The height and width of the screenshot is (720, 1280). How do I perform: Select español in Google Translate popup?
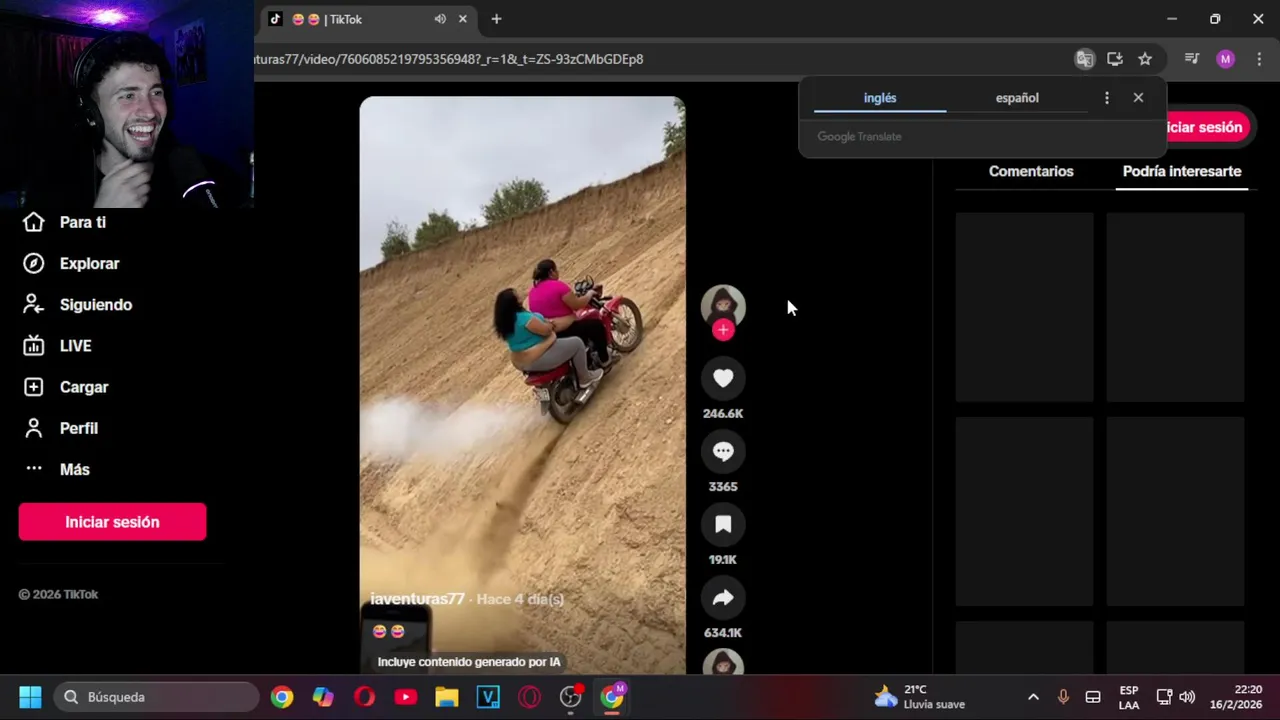pos(1017,98)
